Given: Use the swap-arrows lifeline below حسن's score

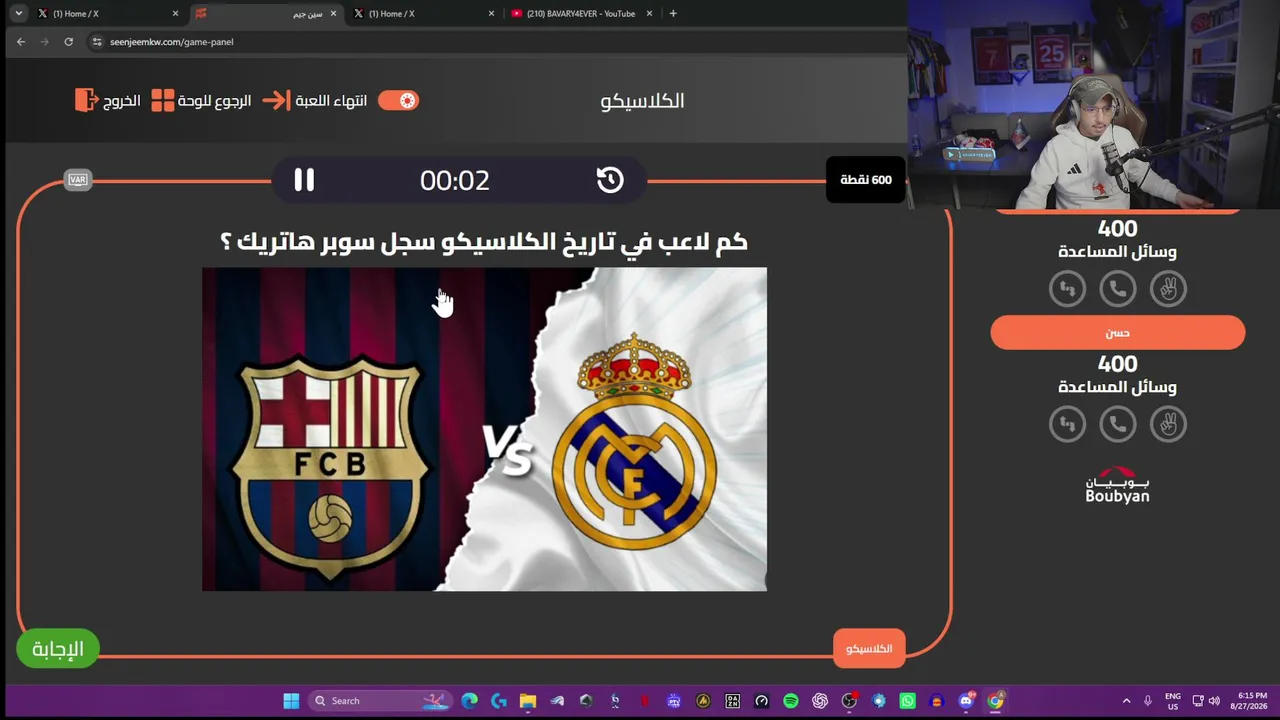Looking at the screenshot, I should (1067, 424).
